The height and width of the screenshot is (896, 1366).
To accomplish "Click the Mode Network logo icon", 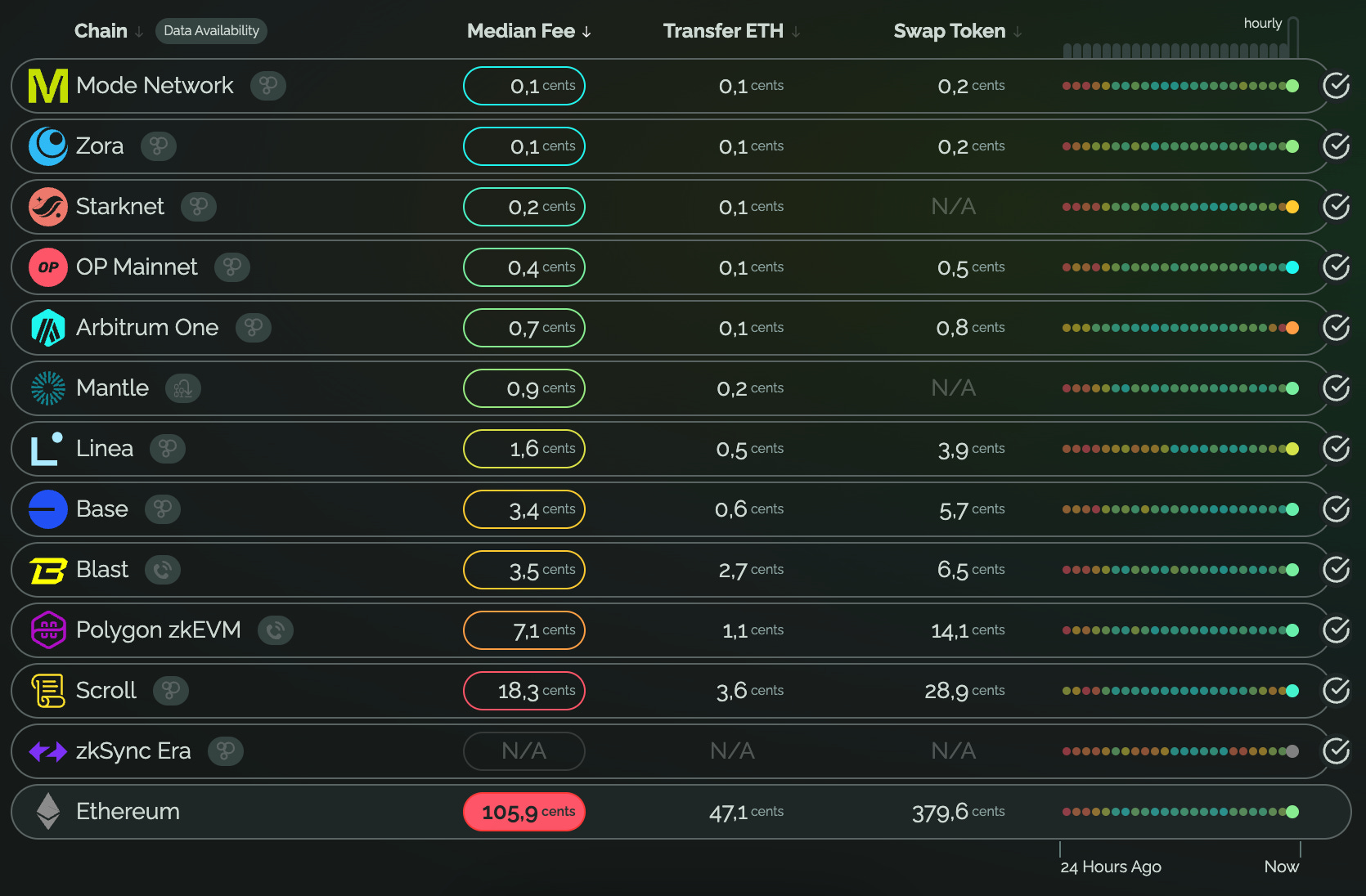I will click(48, 86).
